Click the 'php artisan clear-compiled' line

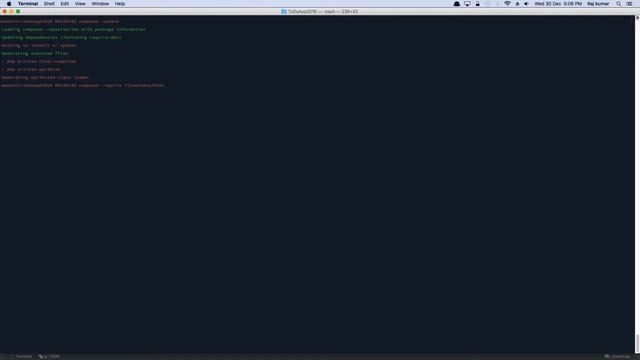tap(39, 61)
